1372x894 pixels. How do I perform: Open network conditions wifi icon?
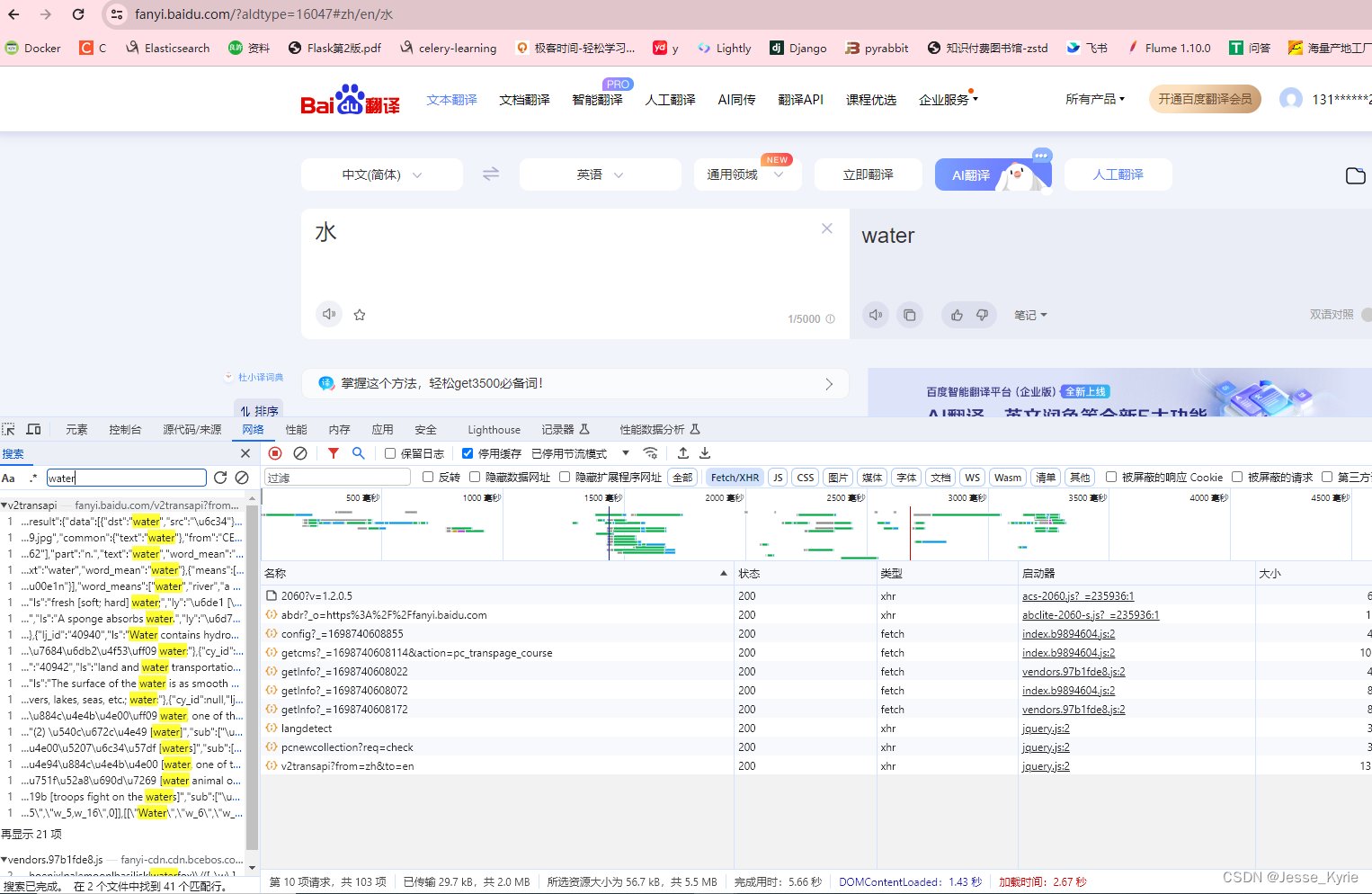[650, 453]
